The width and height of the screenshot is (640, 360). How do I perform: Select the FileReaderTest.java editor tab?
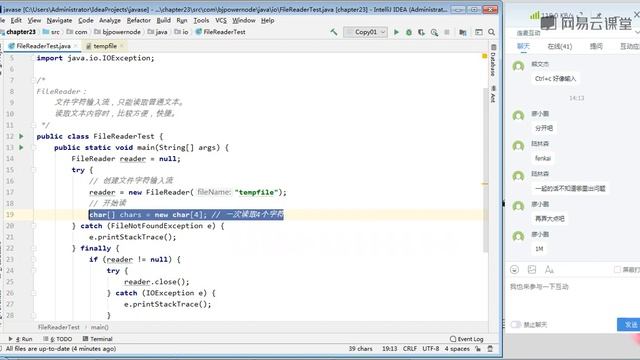click(43, 46)
